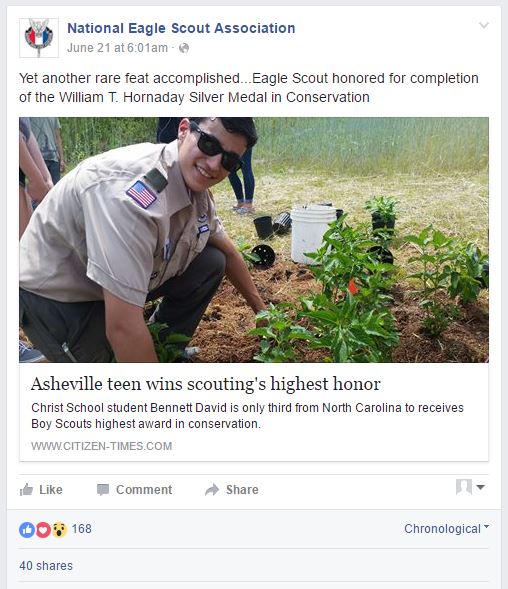This screenshot has height=589, width=508.
Task: Open the Asheville teen wins scouting's highest honor headline
Action: [206, 384]
